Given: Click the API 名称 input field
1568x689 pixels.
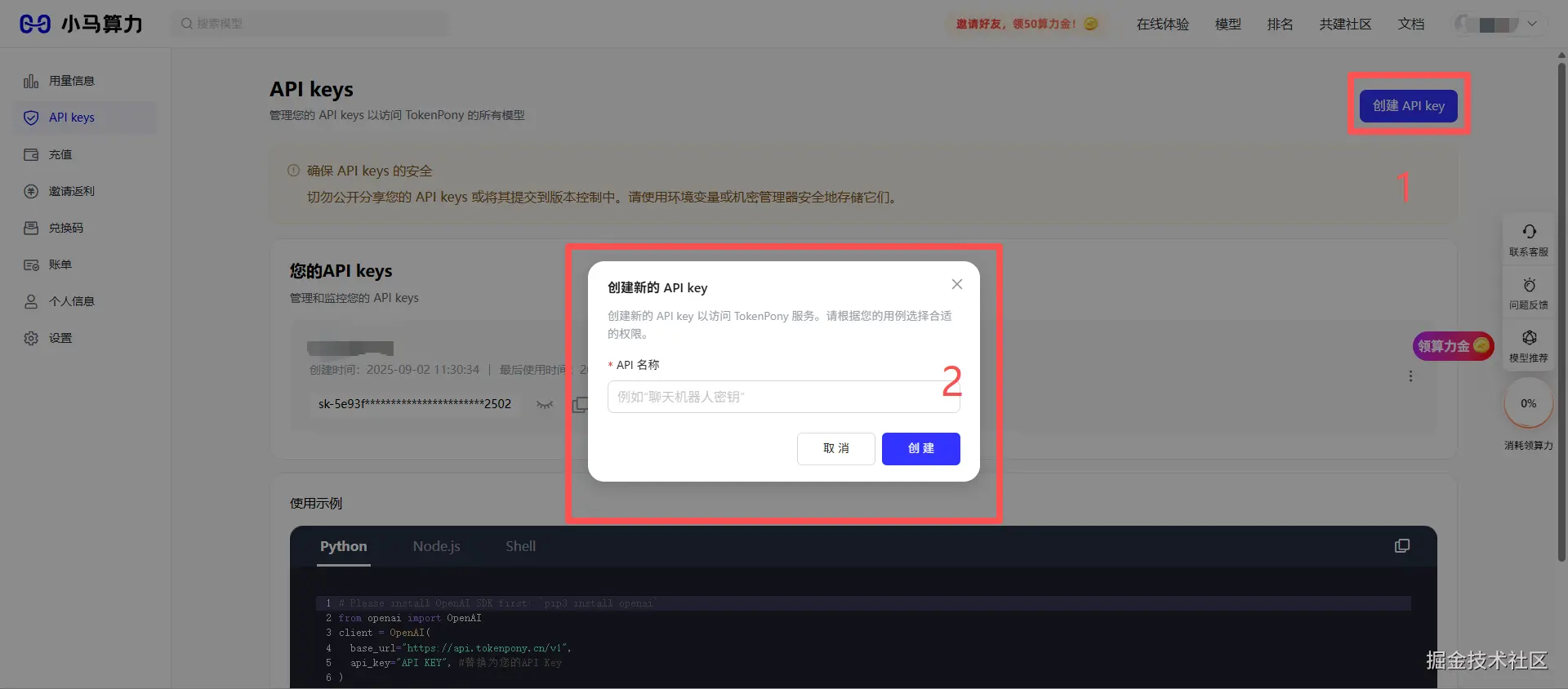Looking at the screenshot, I should 783,397.
